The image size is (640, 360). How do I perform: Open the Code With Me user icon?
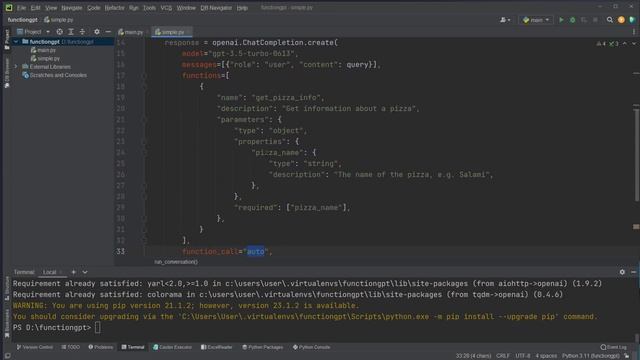click(505, 20)
